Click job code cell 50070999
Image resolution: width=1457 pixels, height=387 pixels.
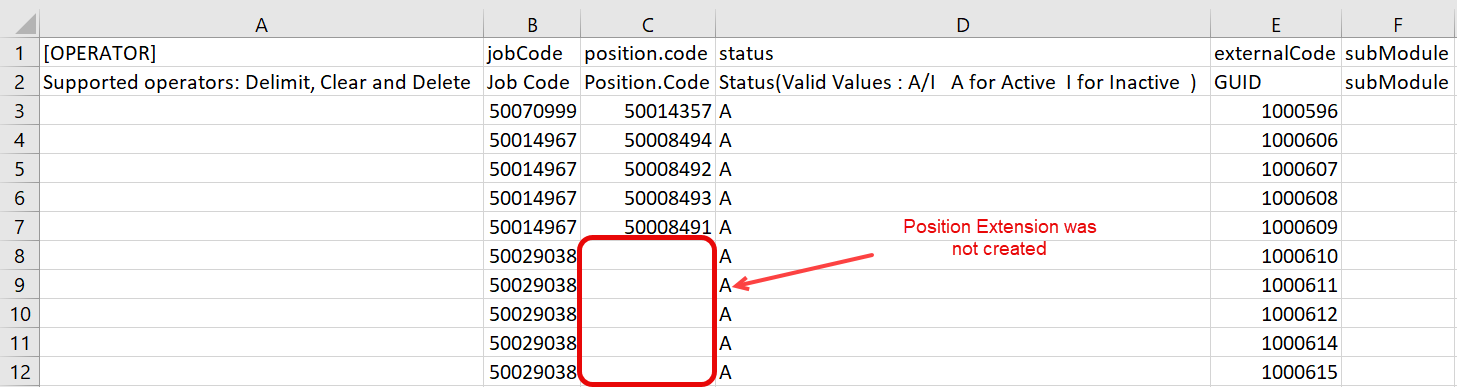point(532,113)
